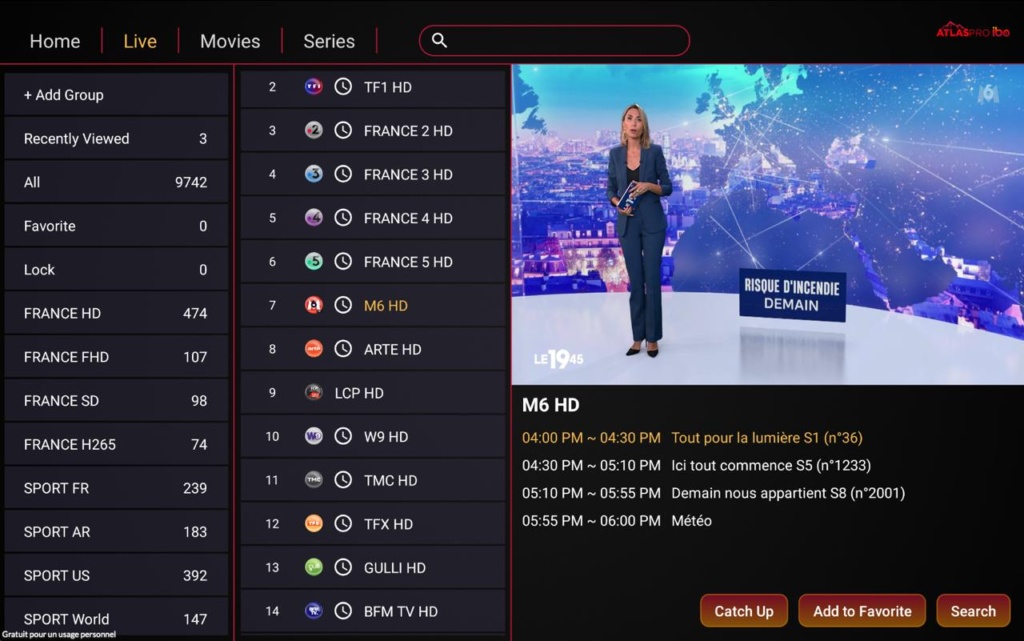
Task: Click the Search button below the EPG
Action: pos(973,611)
